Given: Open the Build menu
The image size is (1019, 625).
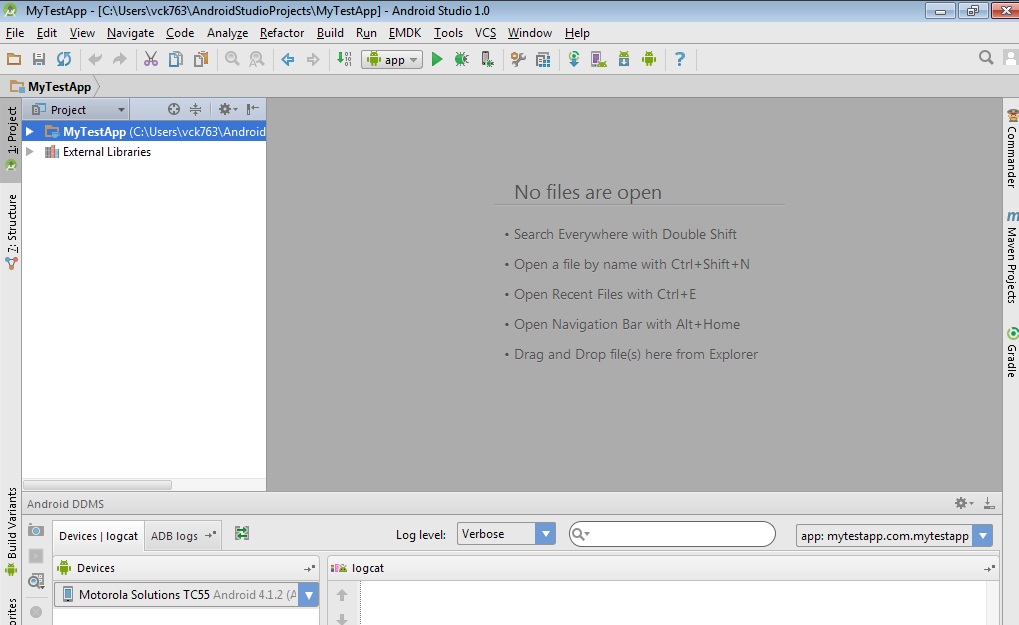Looking at the screenshot, I should (330, 32).
